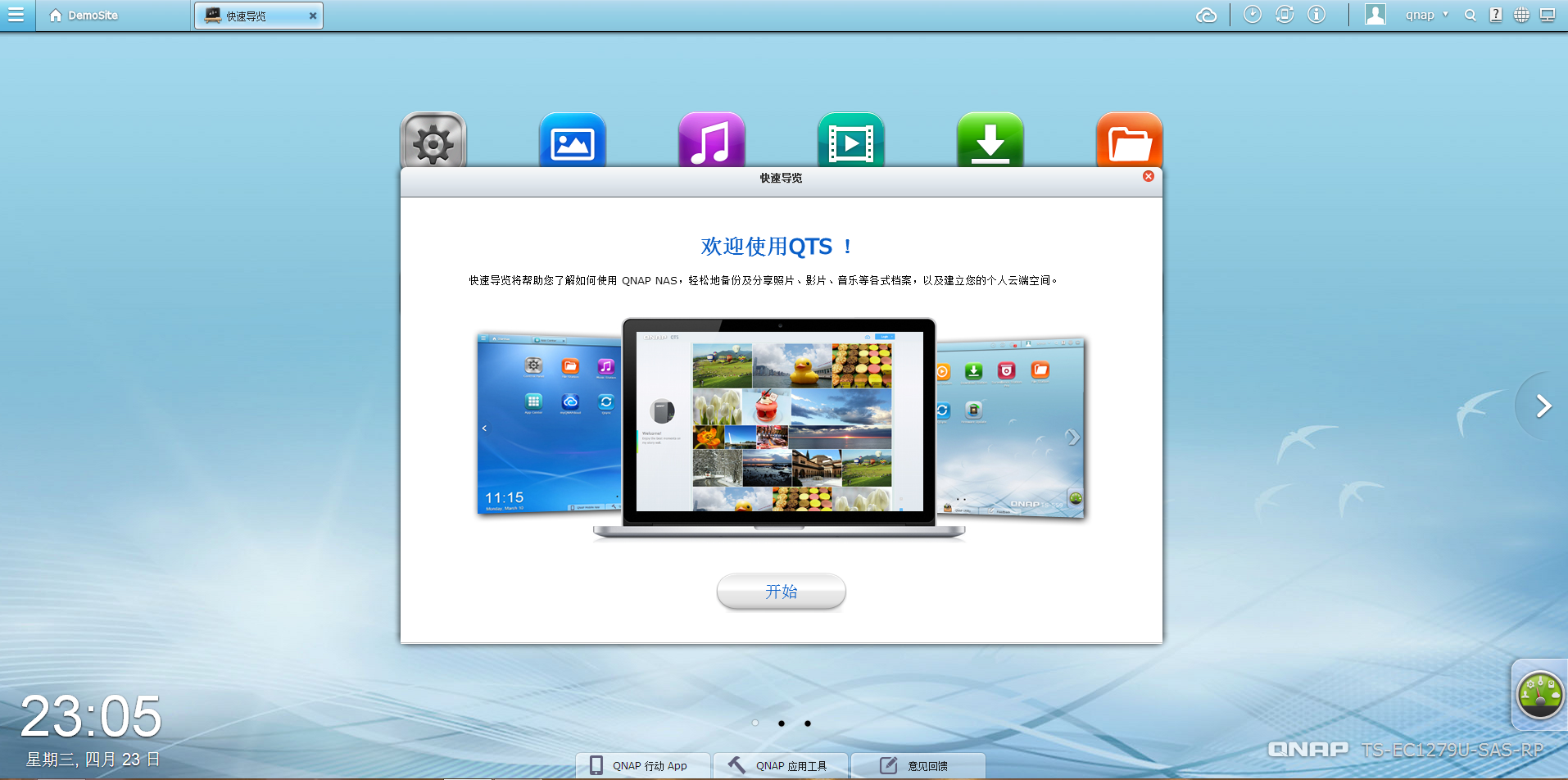Click the 开始 button

click(x=781, y=592)
